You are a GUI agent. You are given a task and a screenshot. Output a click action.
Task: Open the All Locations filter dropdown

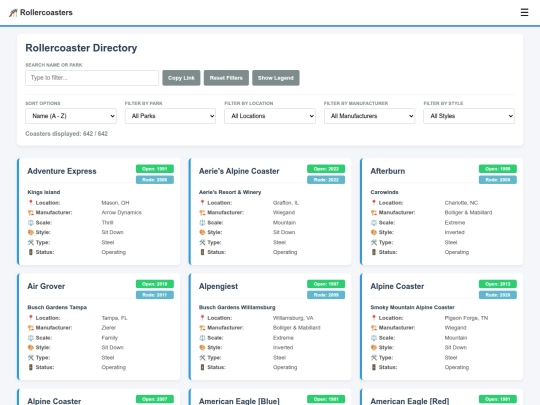pos(270,116)
